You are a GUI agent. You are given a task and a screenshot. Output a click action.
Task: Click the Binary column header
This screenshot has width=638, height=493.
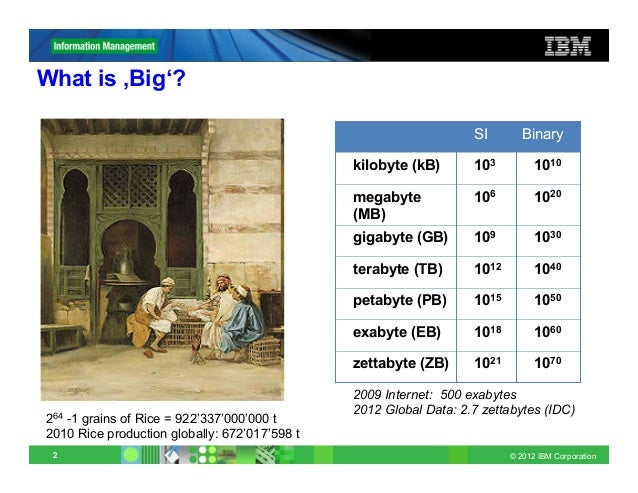tap(542, 134)
